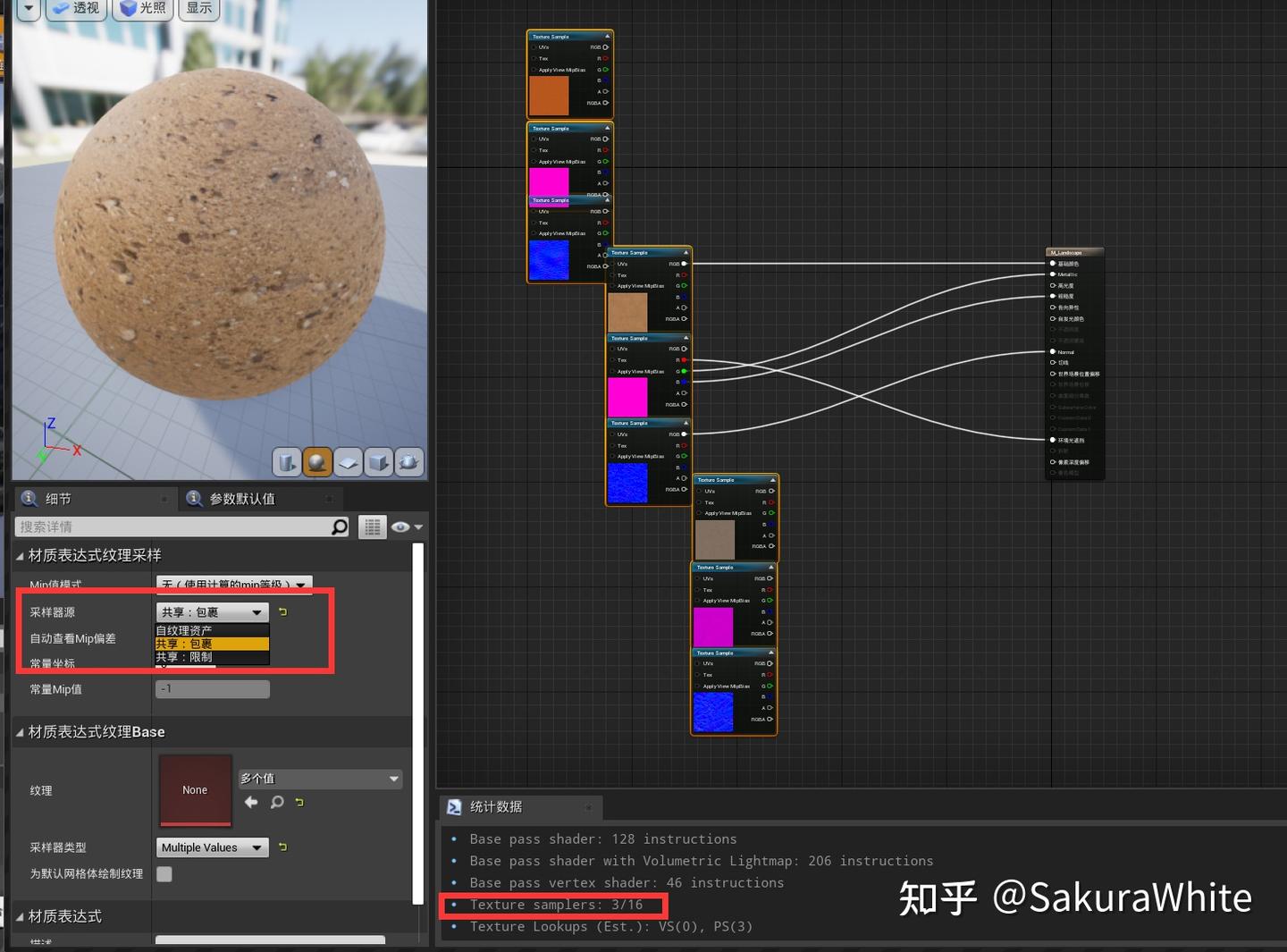
Task: Click the 光照 lighting view button
Action: 141,9
